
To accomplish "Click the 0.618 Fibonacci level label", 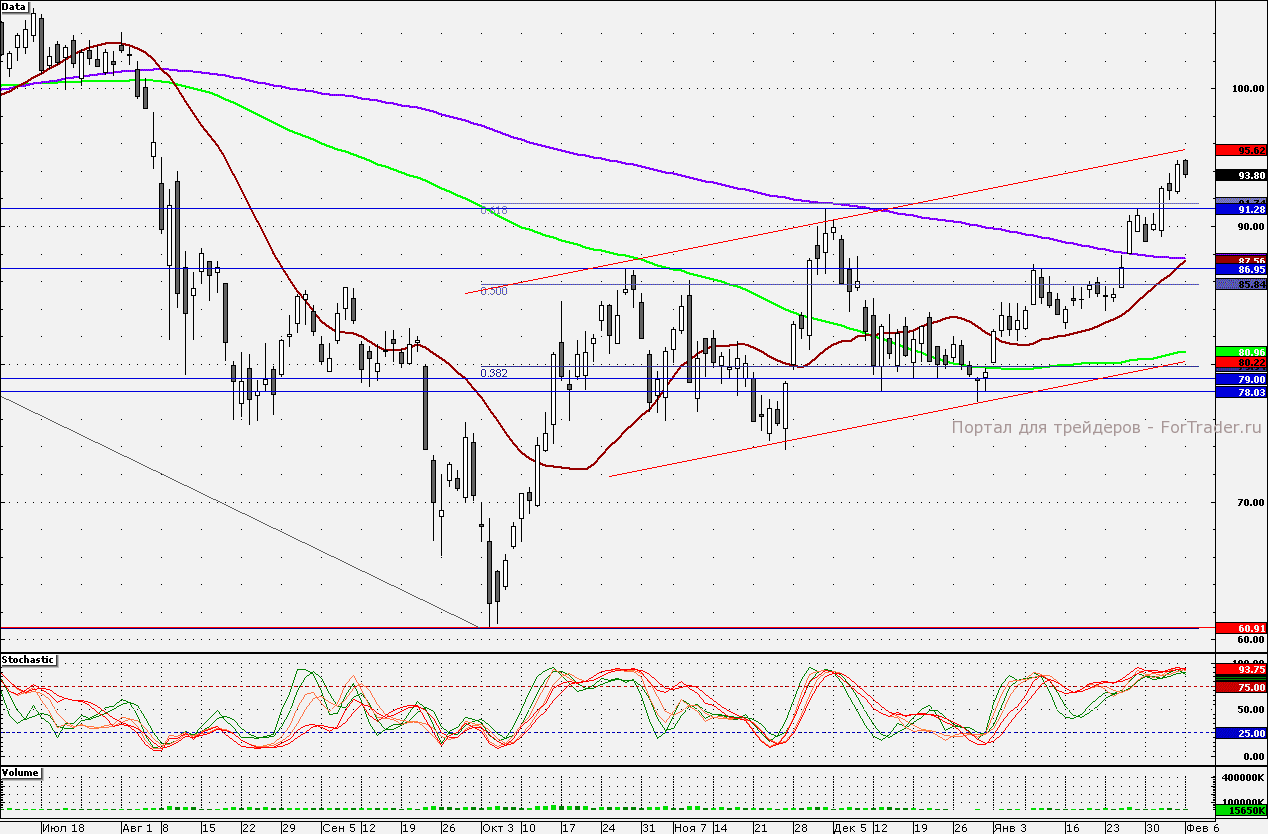I will coord(494,210).
